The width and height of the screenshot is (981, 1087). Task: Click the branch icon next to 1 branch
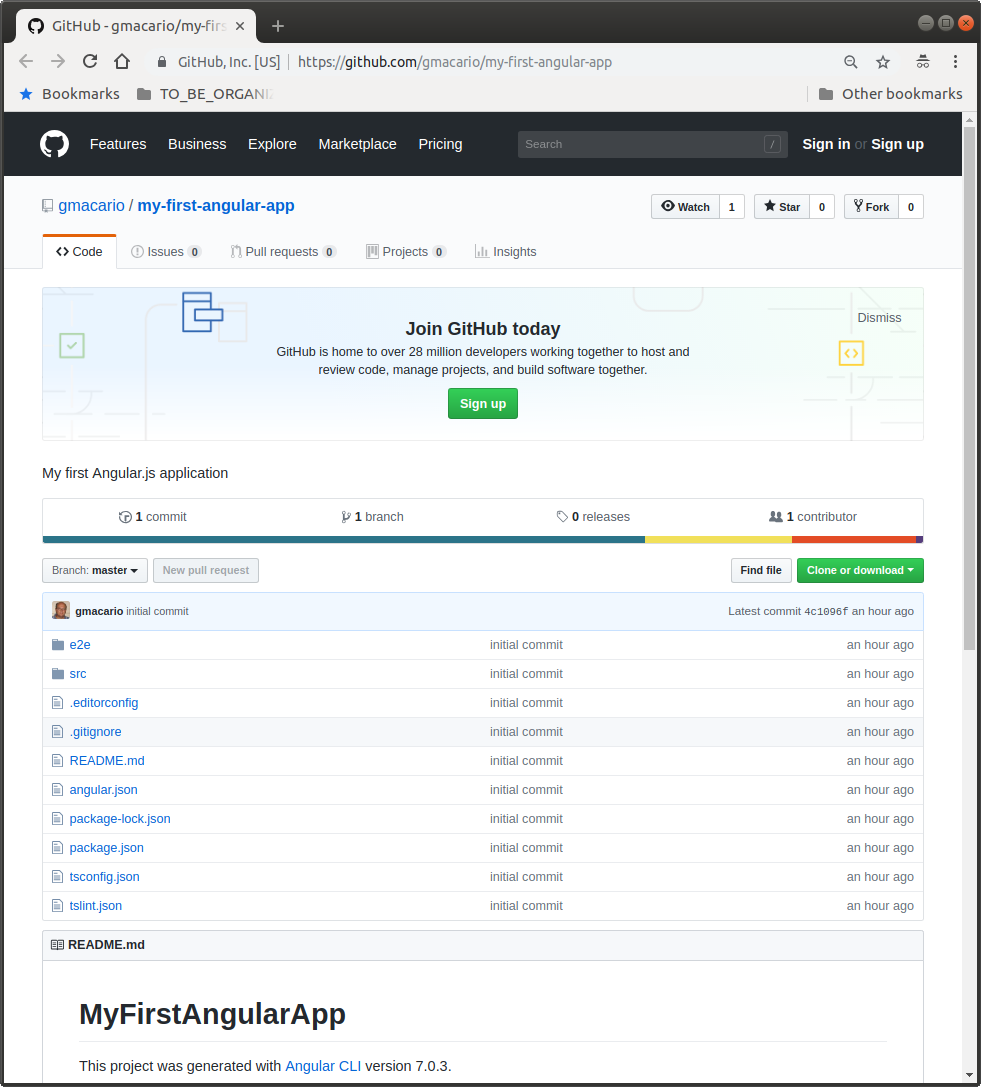[x=346, y=517]
